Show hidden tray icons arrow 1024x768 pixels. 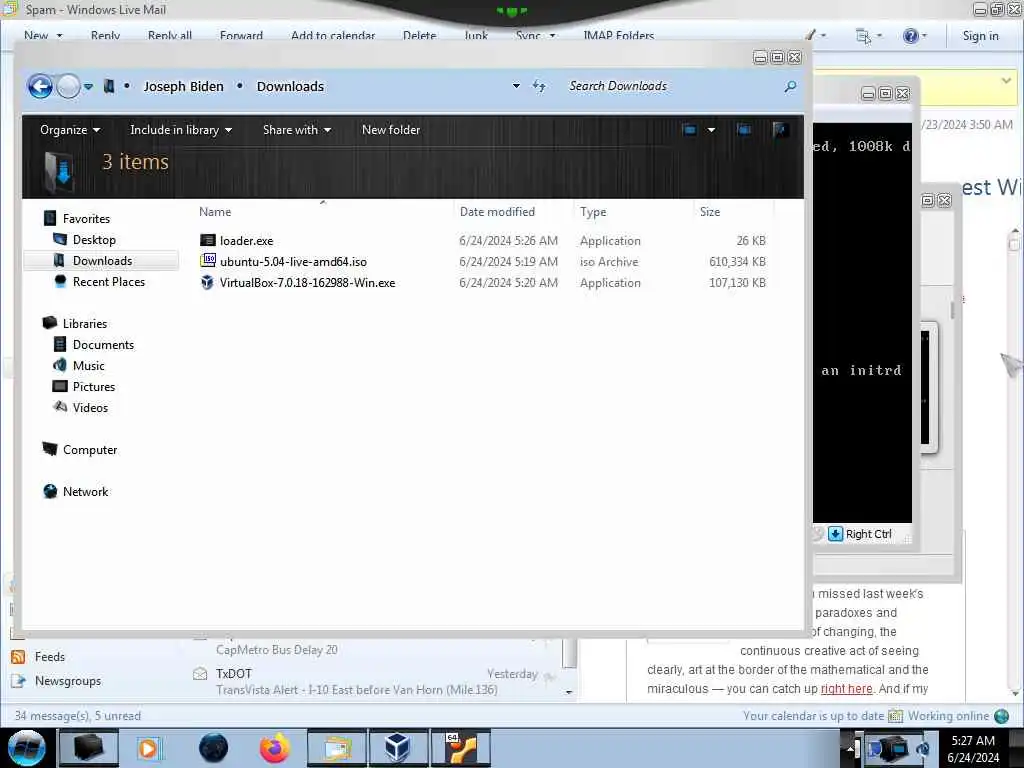852,748
